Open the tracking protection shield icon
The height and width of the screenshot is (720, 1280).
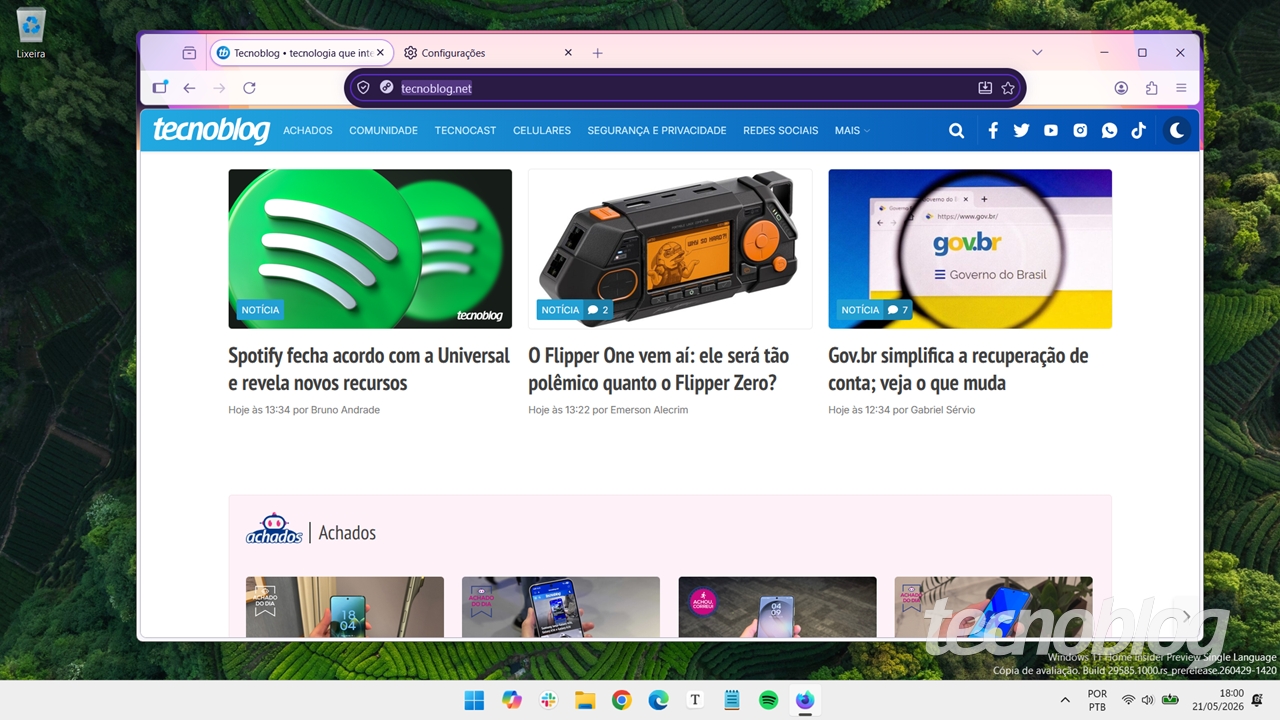tap(363, 88)
